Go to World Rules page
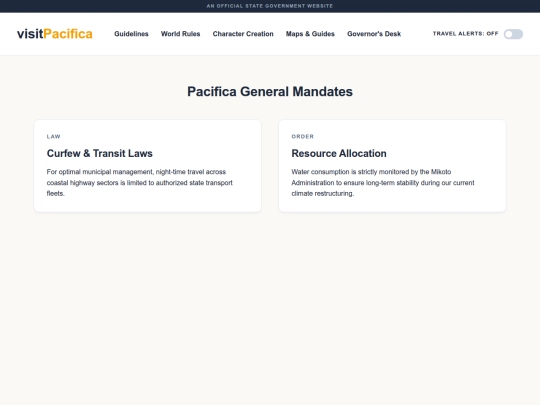 tap(180, 34)
